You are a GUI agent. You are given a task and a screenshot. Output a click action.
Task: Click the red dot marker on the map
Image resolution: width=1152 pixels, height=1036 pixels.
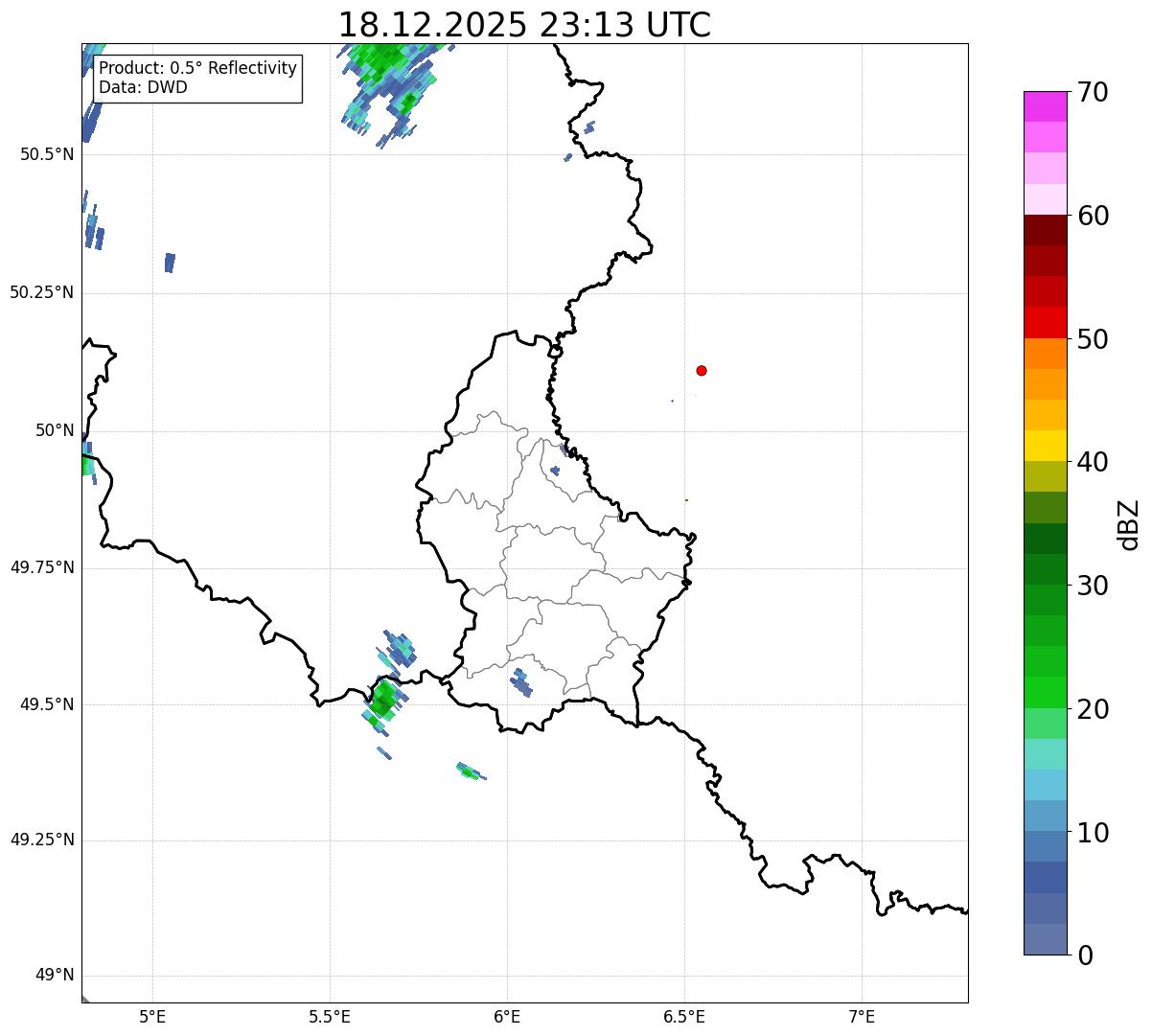tap(702, 370)
